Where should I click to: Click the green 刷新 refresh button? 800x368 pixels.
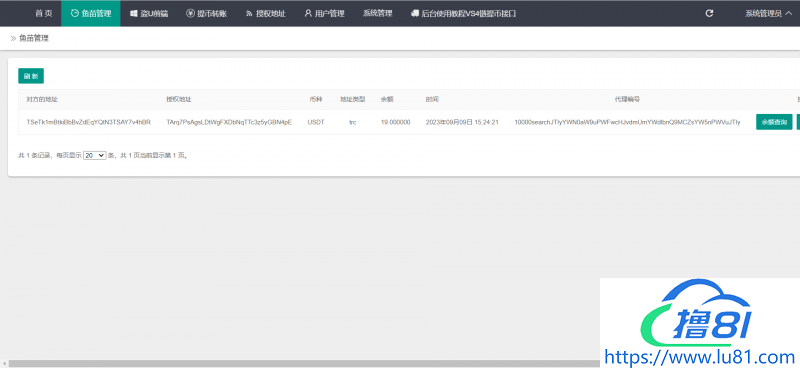[x=31, y=76]
